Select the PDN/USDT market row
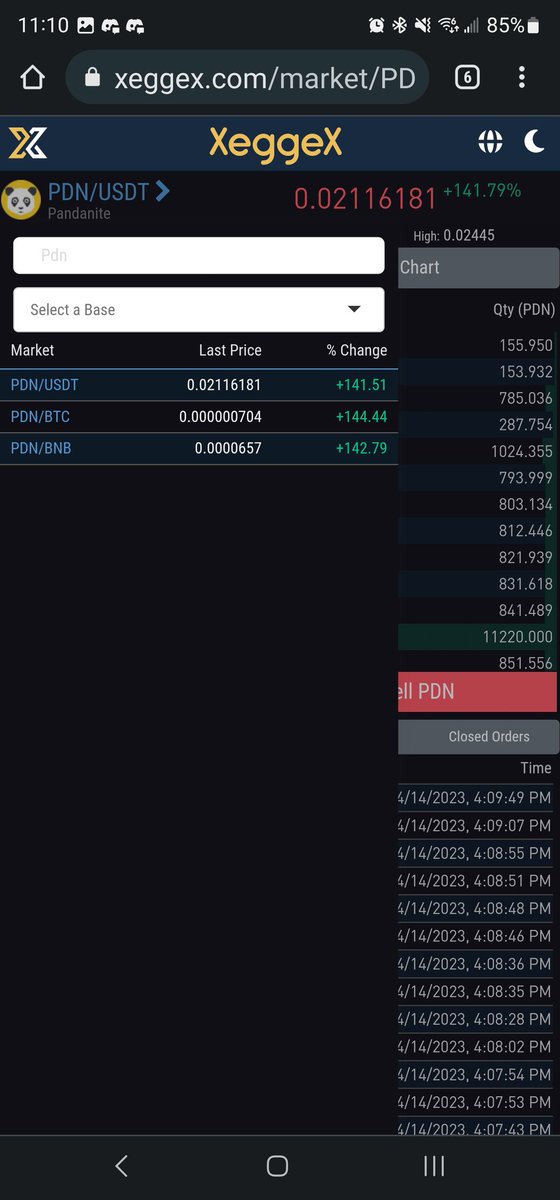 199,385
